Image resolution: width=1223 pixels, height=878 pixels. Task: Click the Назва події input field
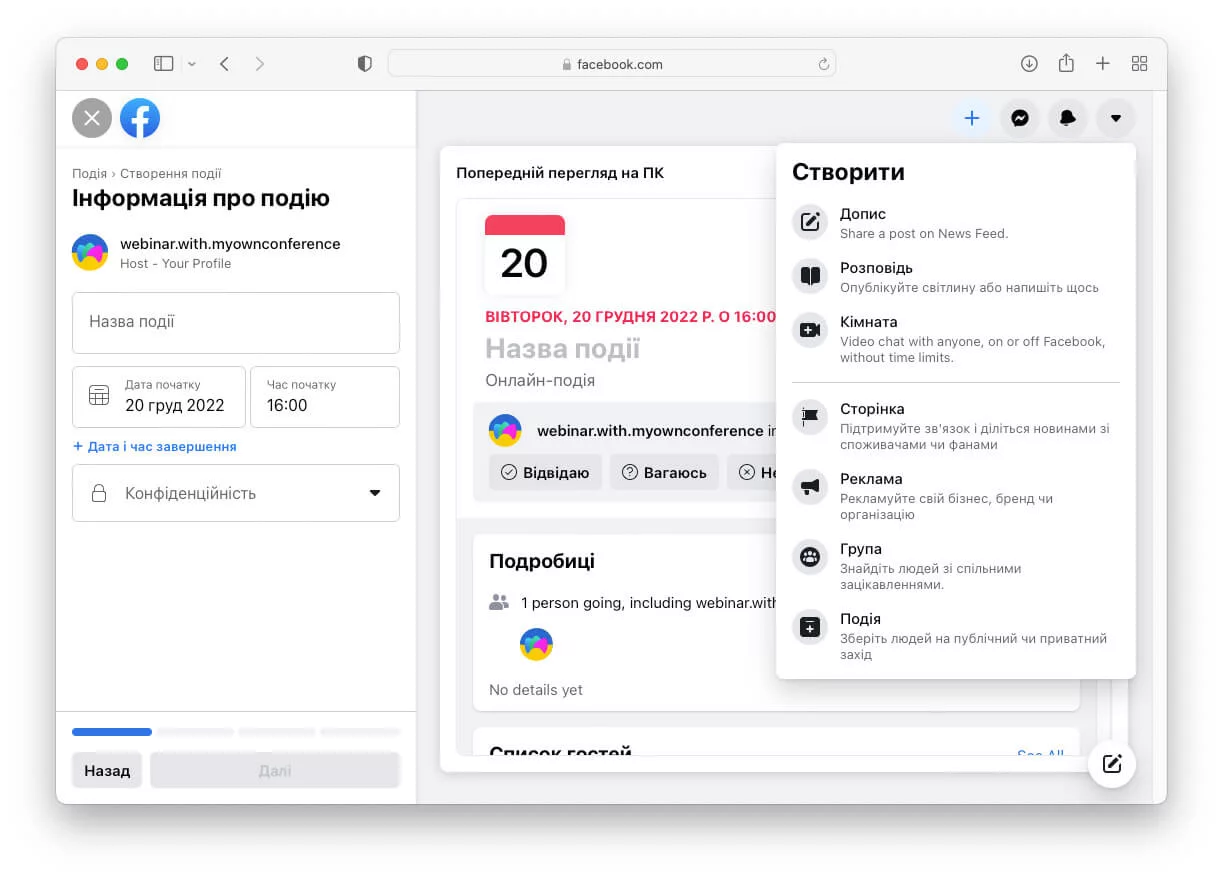[235, 322]
